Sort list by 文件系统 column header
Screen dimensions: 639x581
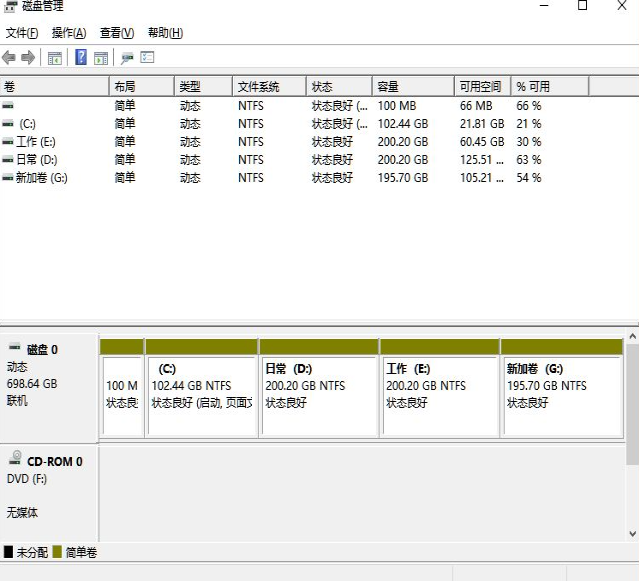point(268,87)
